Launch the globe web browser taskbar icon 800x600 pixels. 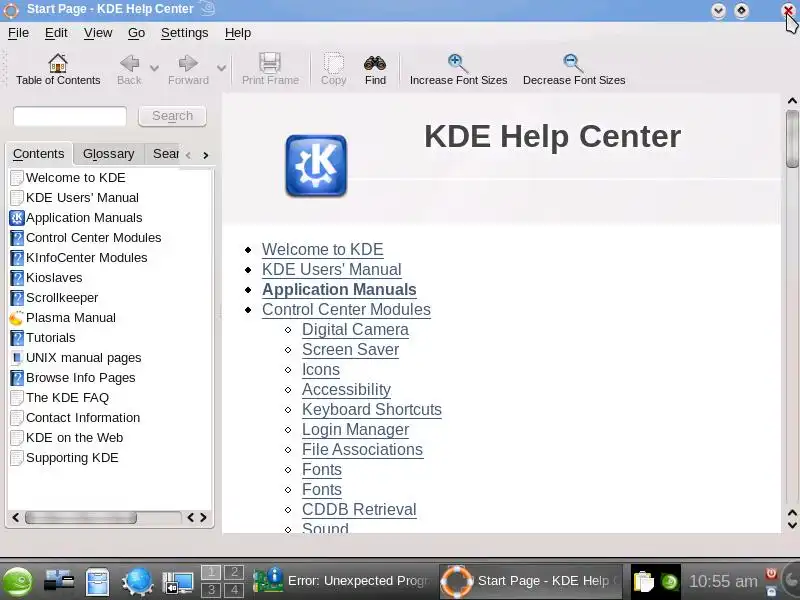point(137,581)
